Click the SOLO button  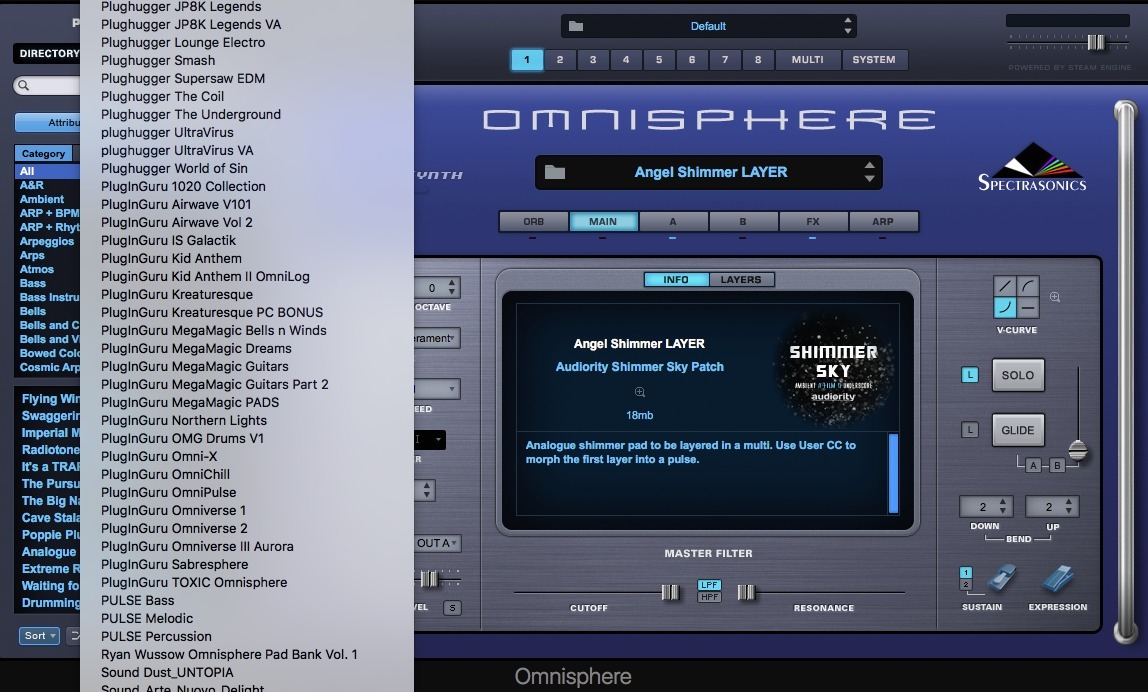[1018, 375]
